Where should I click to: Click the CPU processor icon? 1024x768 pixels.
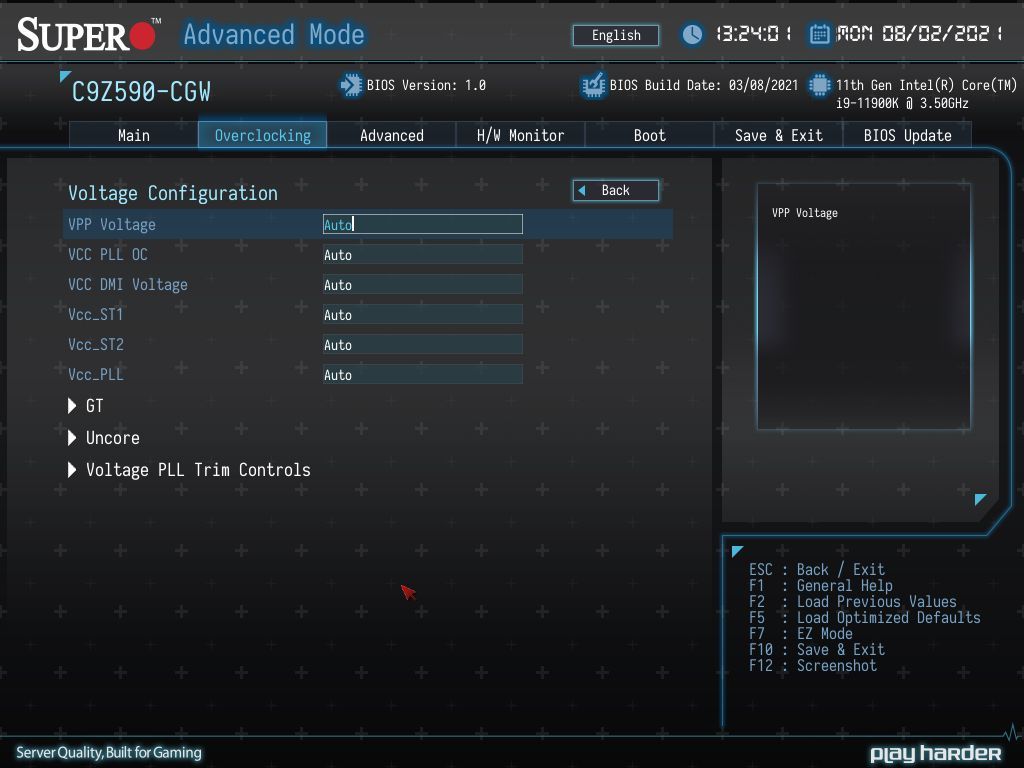click(819, 86)
